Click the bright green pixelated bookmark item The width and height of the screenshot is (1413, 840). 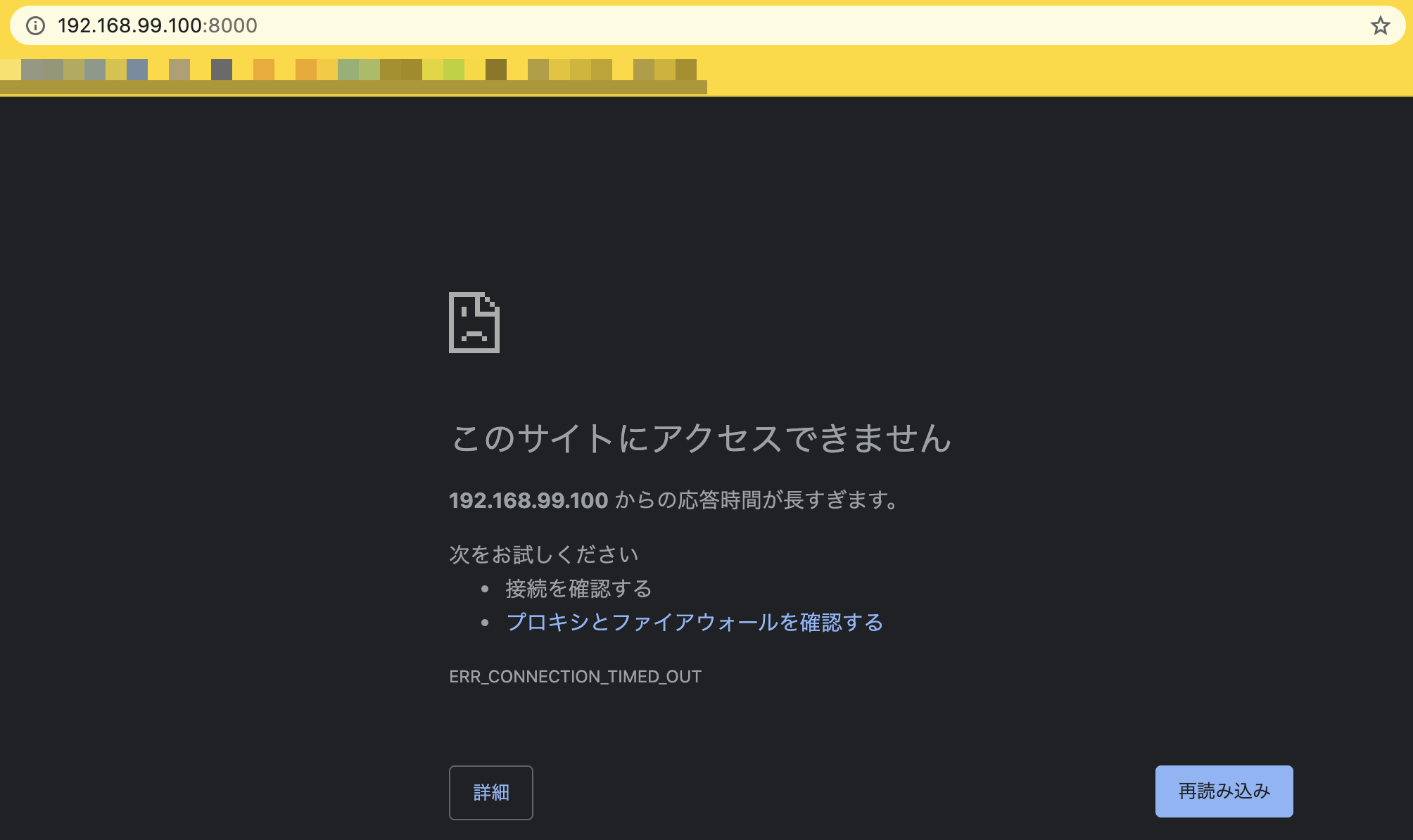coord(454,70)
